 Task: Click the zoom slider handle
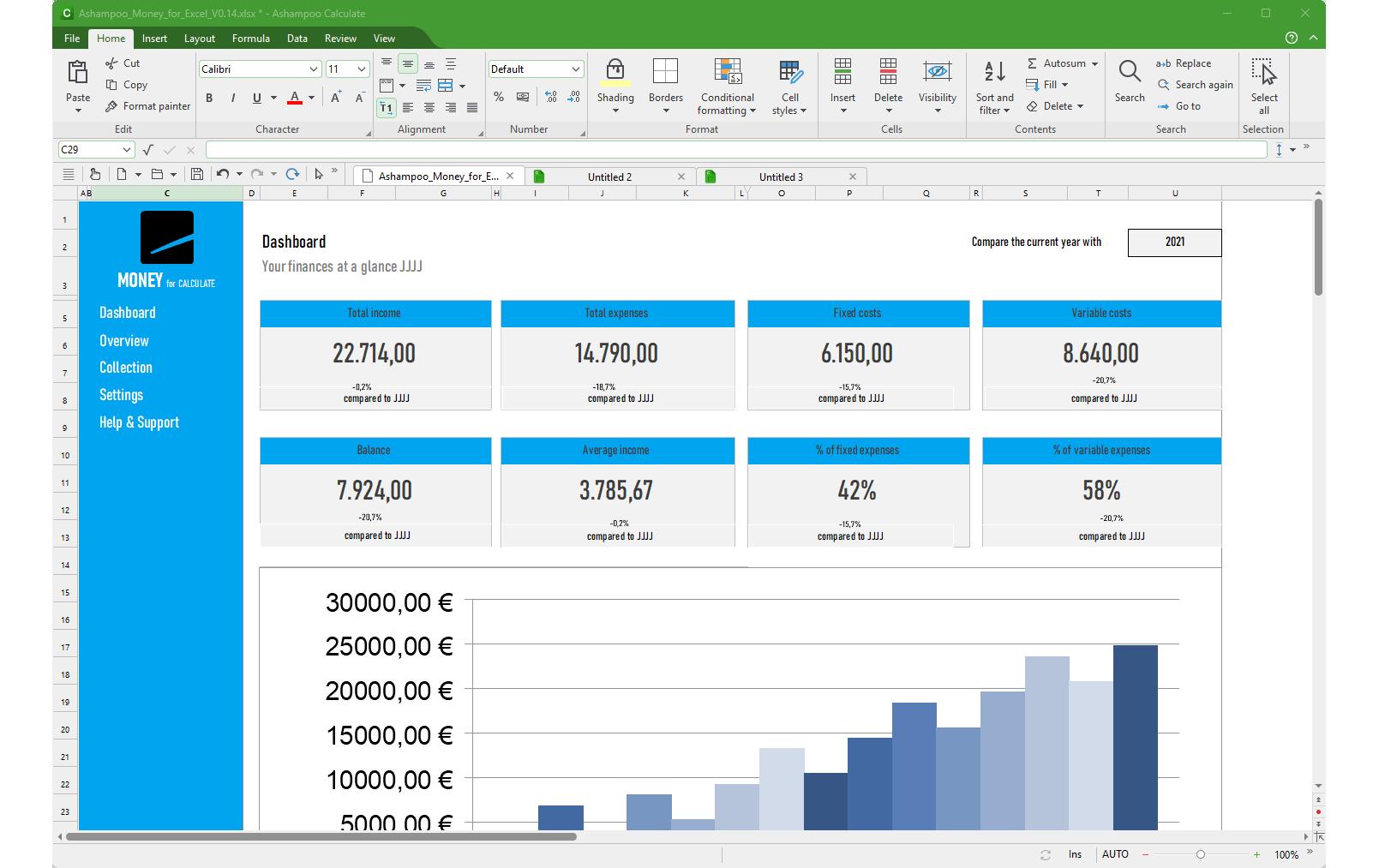click(1200, 854)
